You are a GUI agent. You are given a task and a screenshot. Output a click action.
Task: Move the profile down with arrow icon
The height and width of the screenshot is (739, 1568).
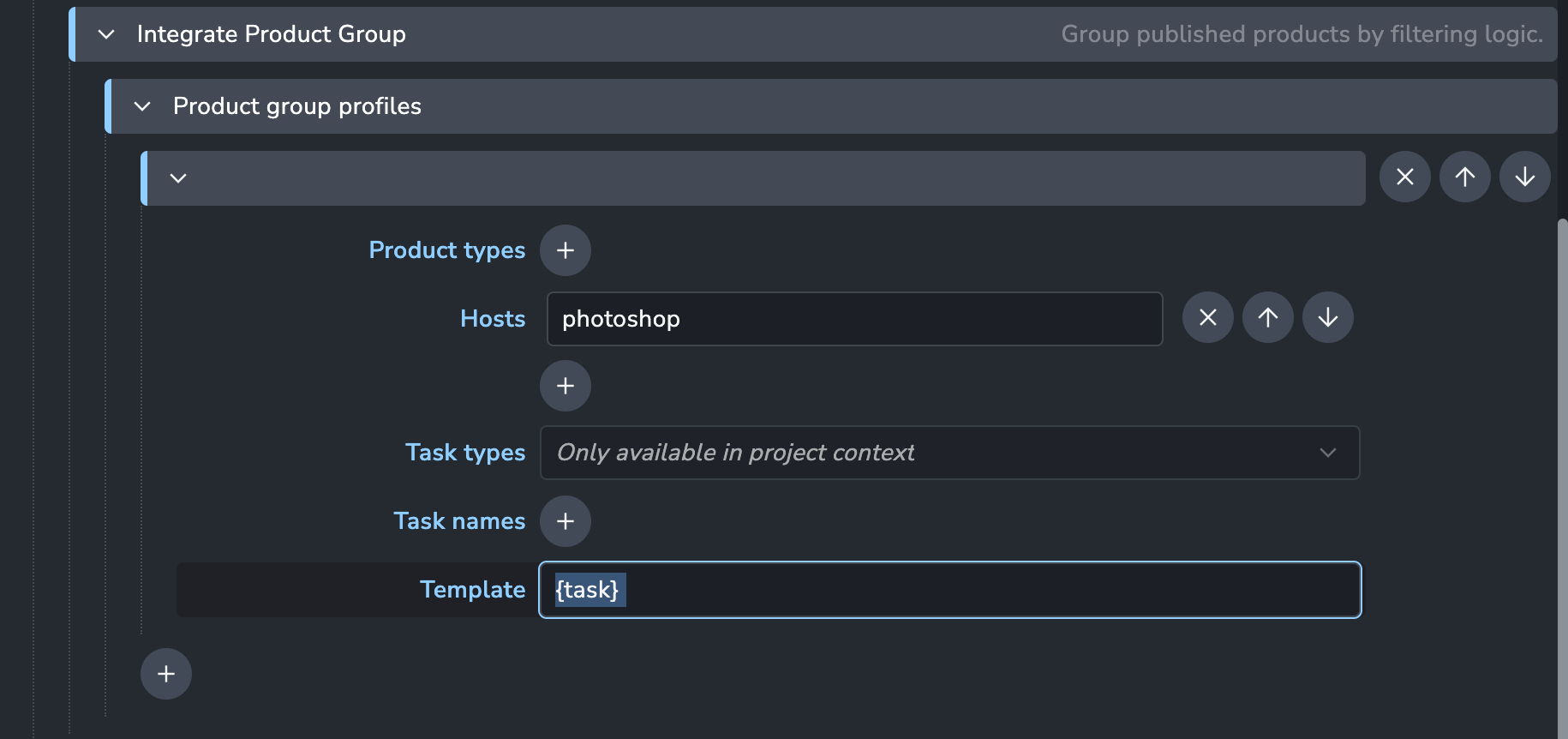click(x=1524, y=177)
